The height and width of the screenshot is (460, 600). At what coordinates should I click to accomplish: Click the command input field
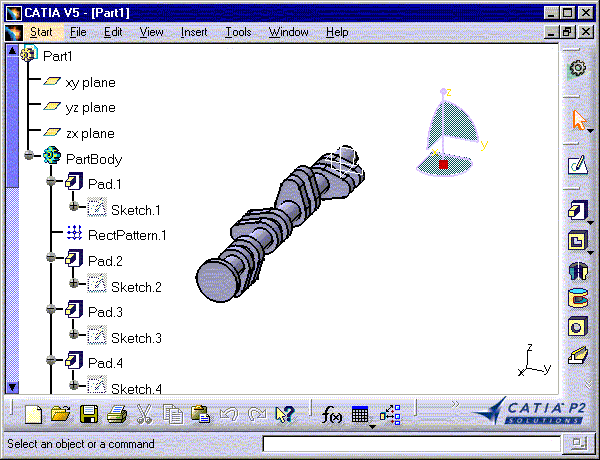(410, 443)
